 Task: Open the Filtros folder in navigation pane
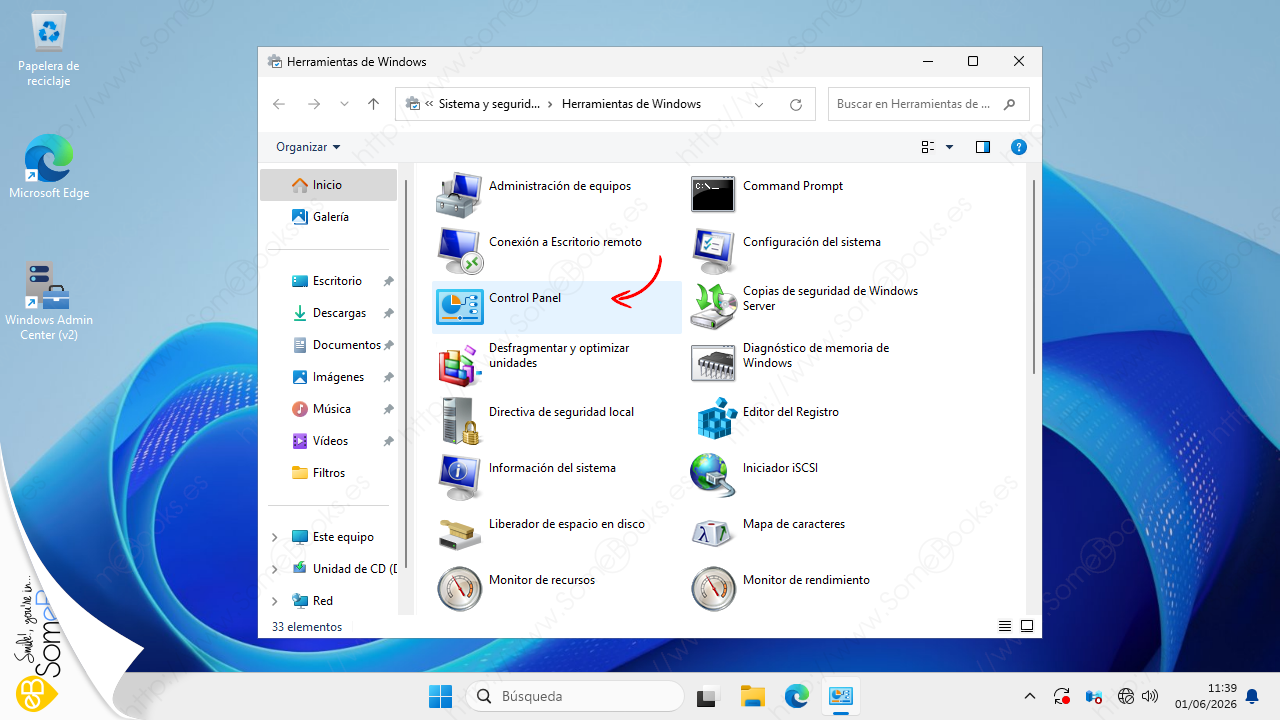click(x=328, y=473)
